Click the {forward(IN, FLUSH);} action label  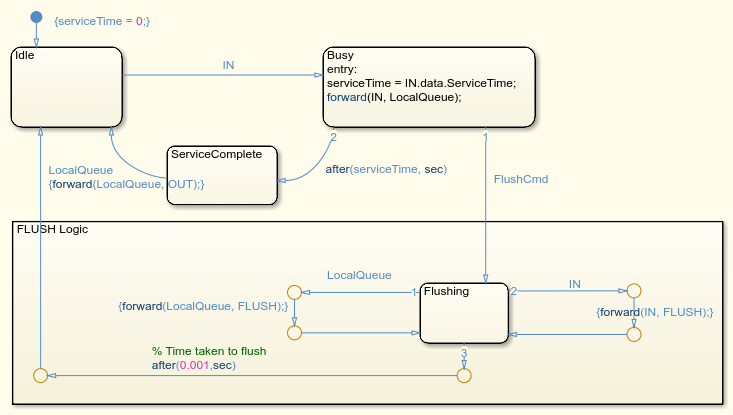click(x=654, y=312)
